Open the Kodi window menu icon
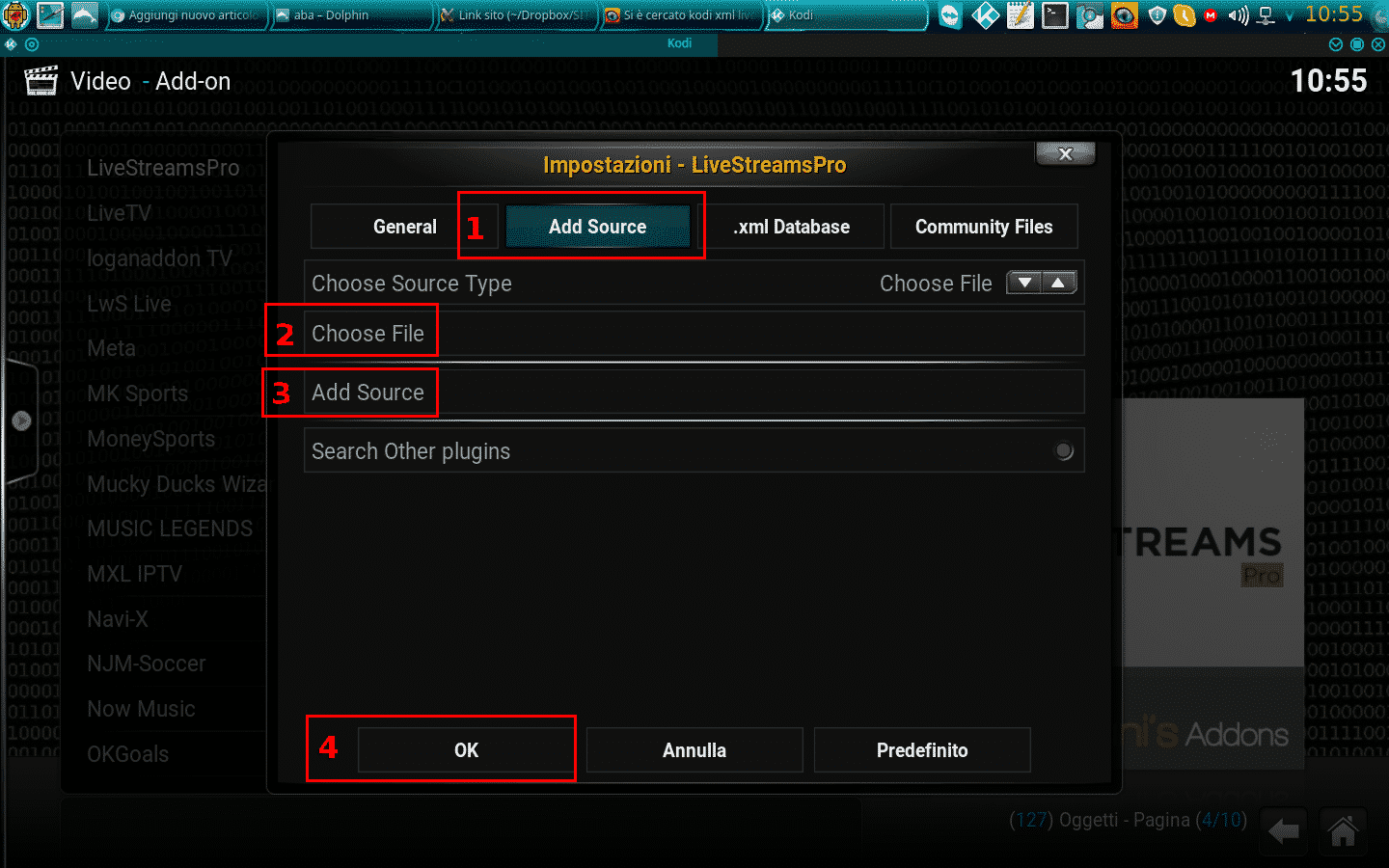Viewport: 1389px width, 868px height. 11,44
